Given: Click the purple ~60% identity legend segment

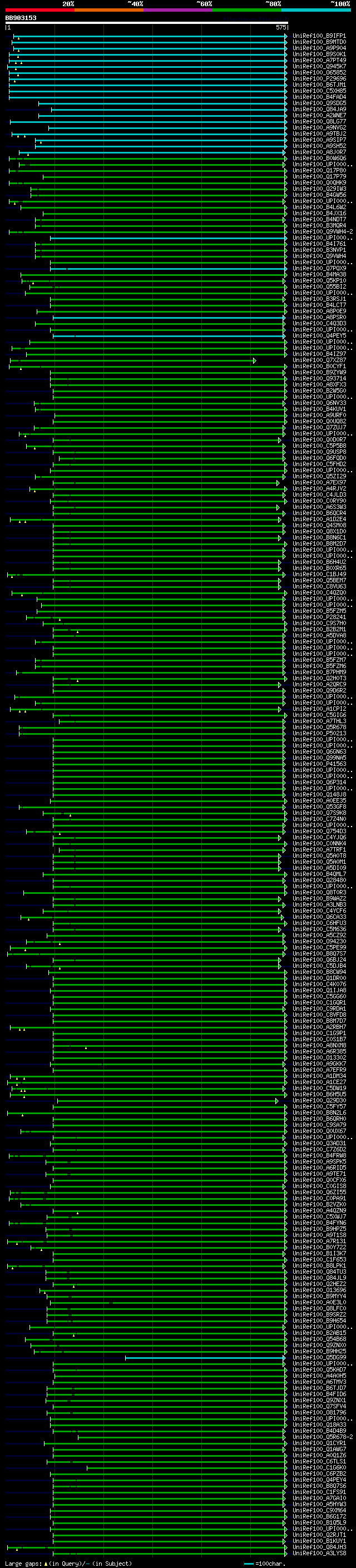Looking at the screenshot, I should [179, 11].
